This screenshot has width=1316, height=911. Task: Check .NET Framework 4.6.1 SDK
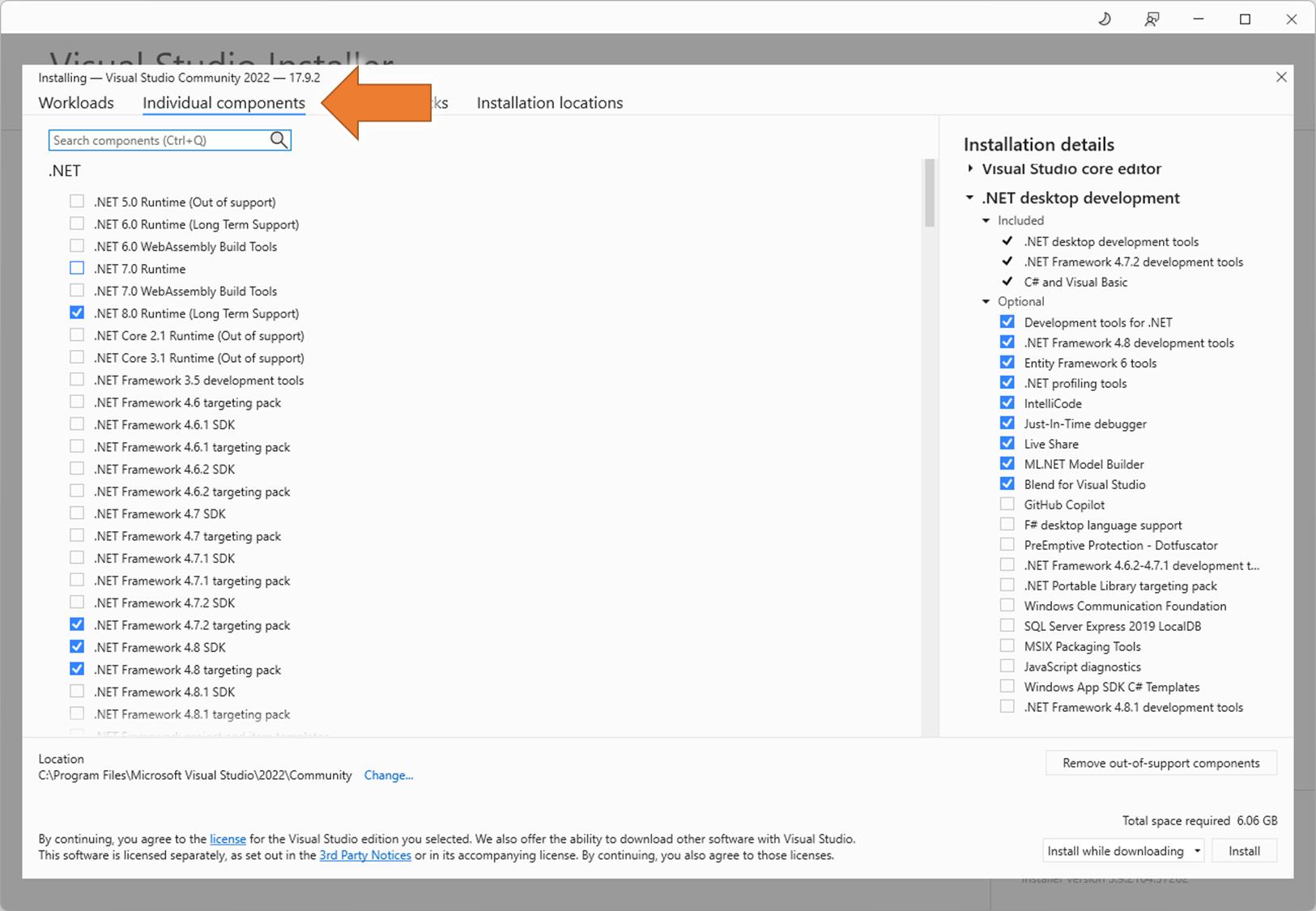77,424
